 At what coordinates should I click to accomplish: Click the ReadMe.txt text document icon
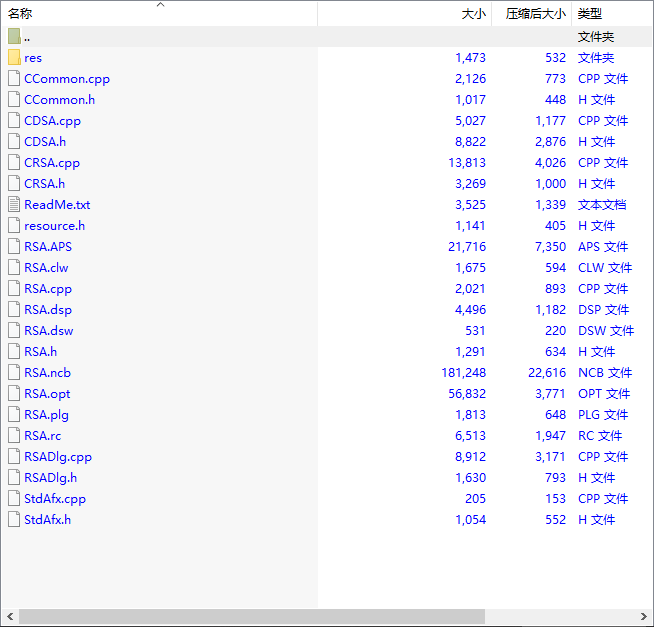click(14, 204)
